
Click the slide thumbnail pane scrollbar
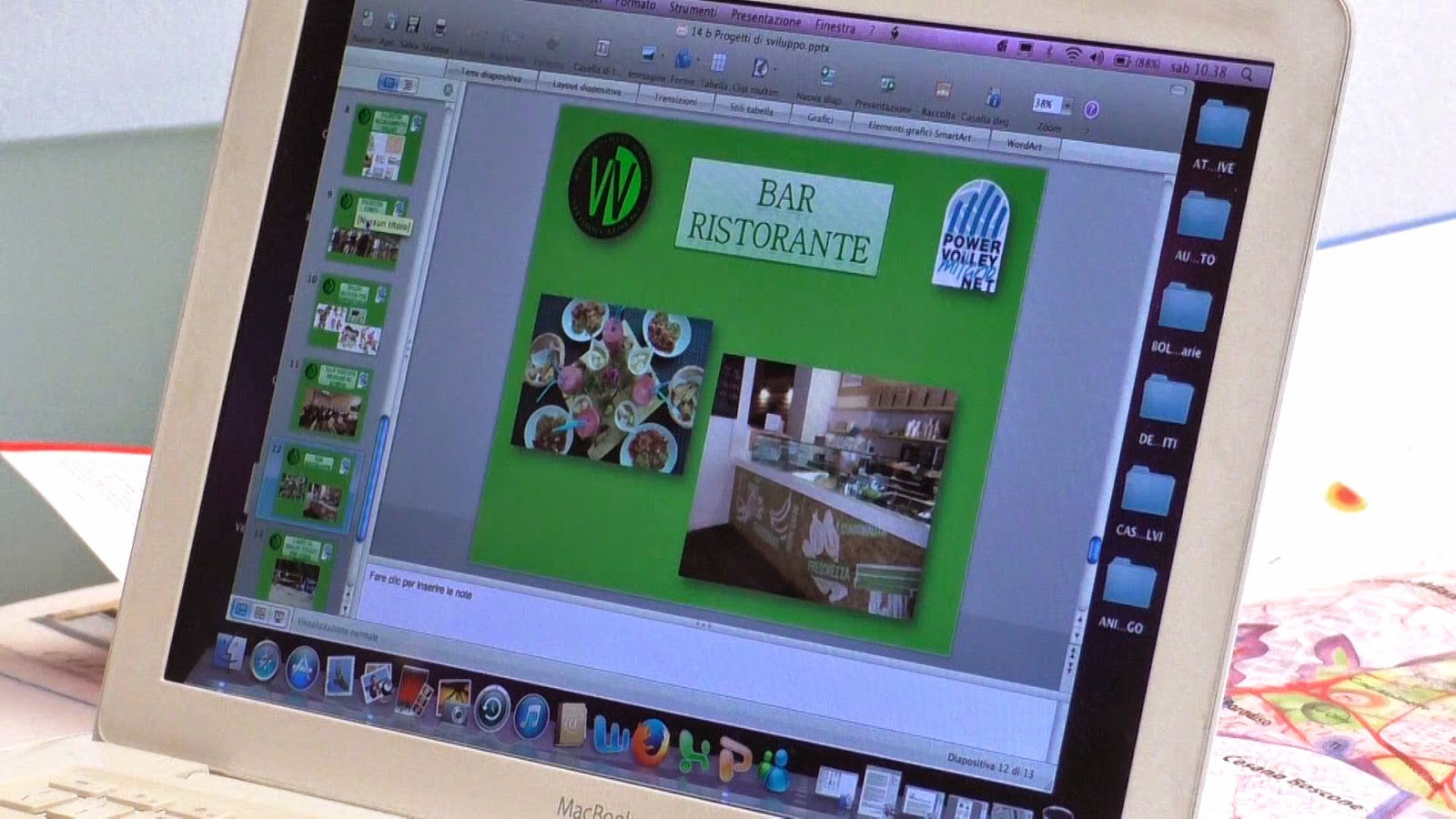(x=375, y=480)
